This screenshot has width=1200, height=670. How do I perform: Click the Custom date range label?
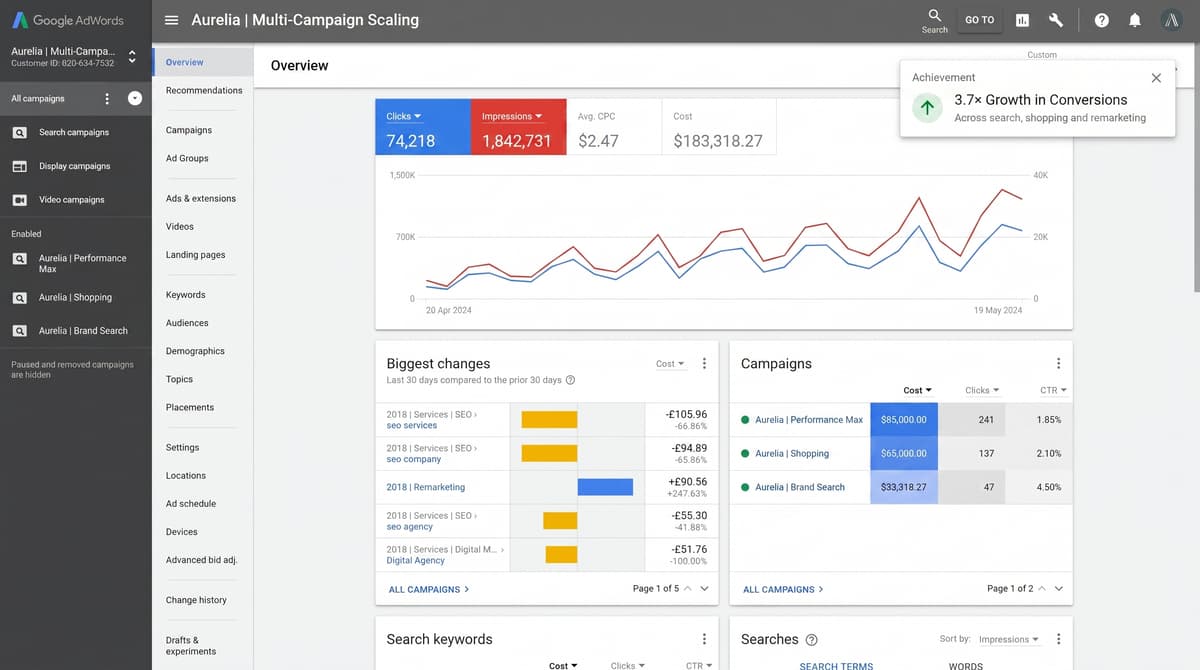tap(1042, 55)
